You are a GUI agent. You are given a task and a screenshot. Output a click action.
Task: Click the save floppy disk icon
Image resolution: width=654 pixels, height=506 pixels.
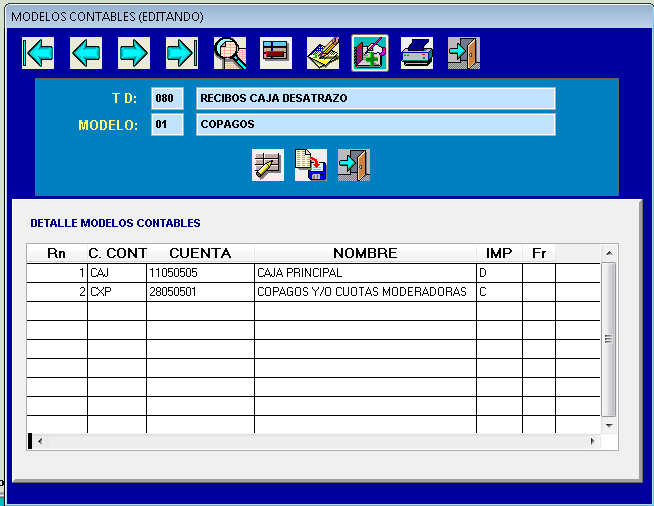311,165
